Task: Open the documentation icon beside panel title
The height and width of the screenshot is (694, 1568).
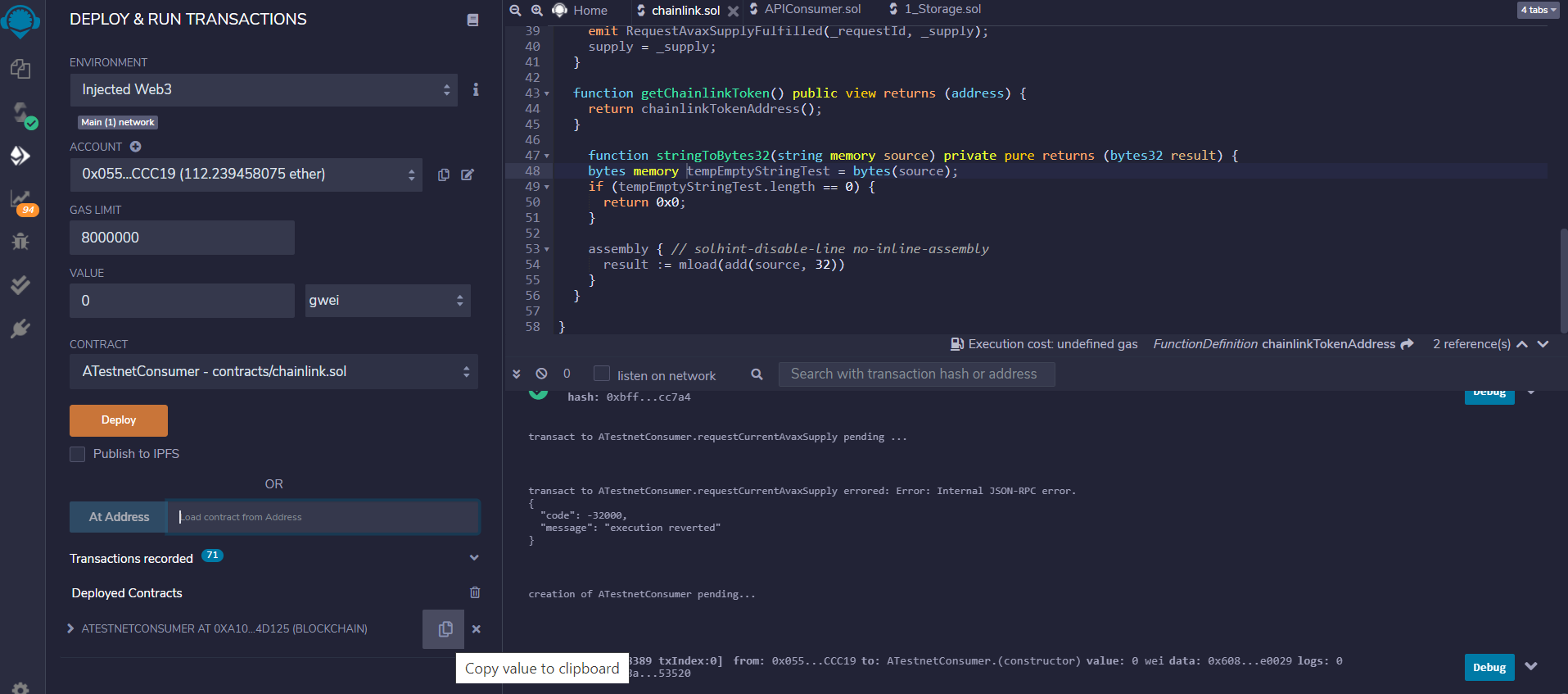Action: tap(472, 20)
